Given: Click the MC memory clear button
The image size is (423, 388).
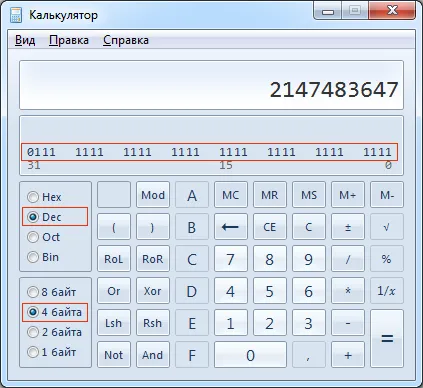Looking at the screenshot, I should pyautogui.click(x=231, y=195).
